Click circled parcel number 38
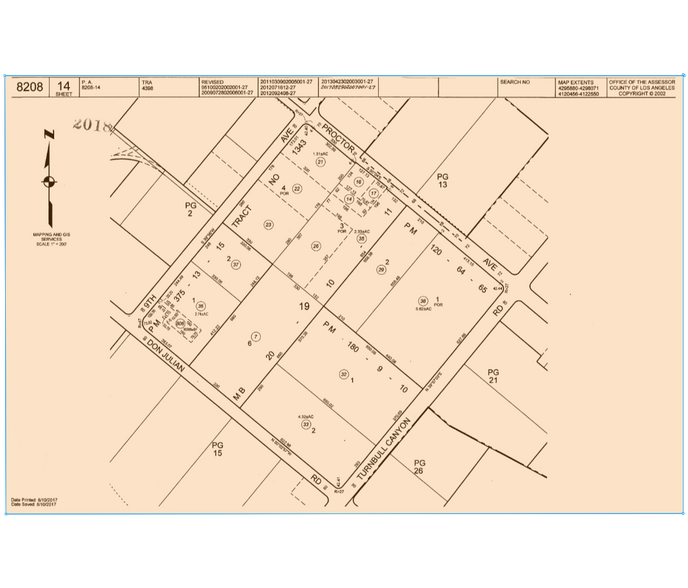The height and width of the screenshot is (588, 688). coord(423,301)
